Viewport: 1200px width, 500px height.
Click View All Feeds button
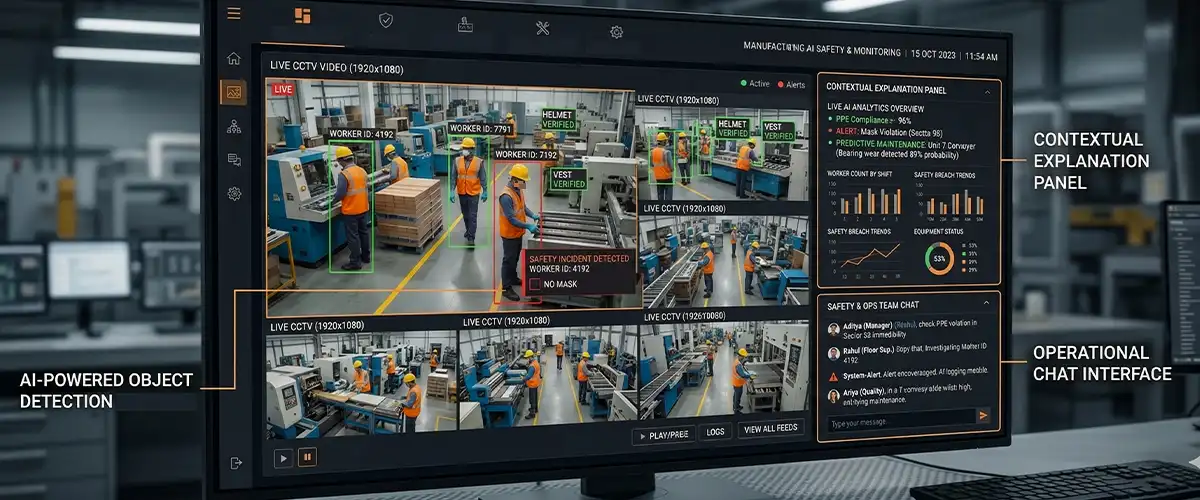770,429
